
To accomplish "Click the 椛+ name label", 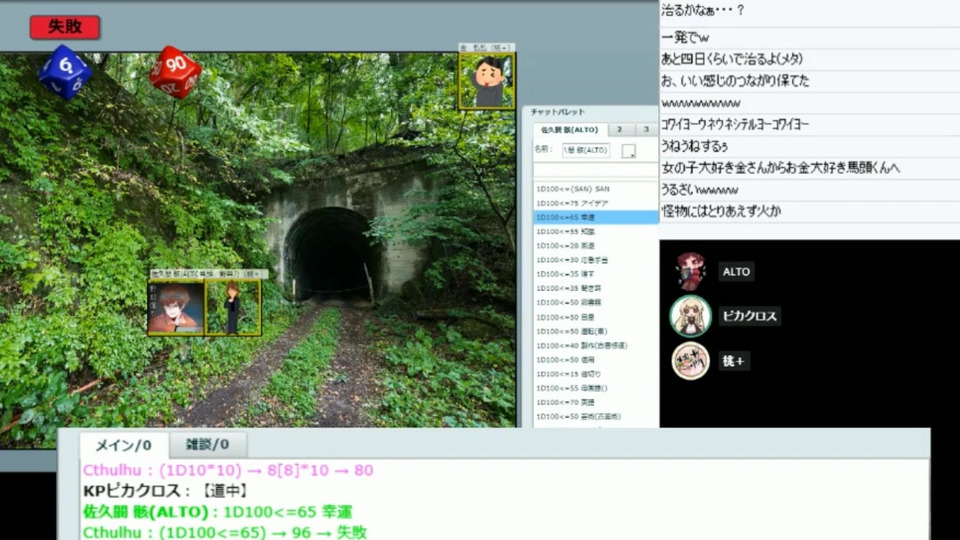I will 733,361.
